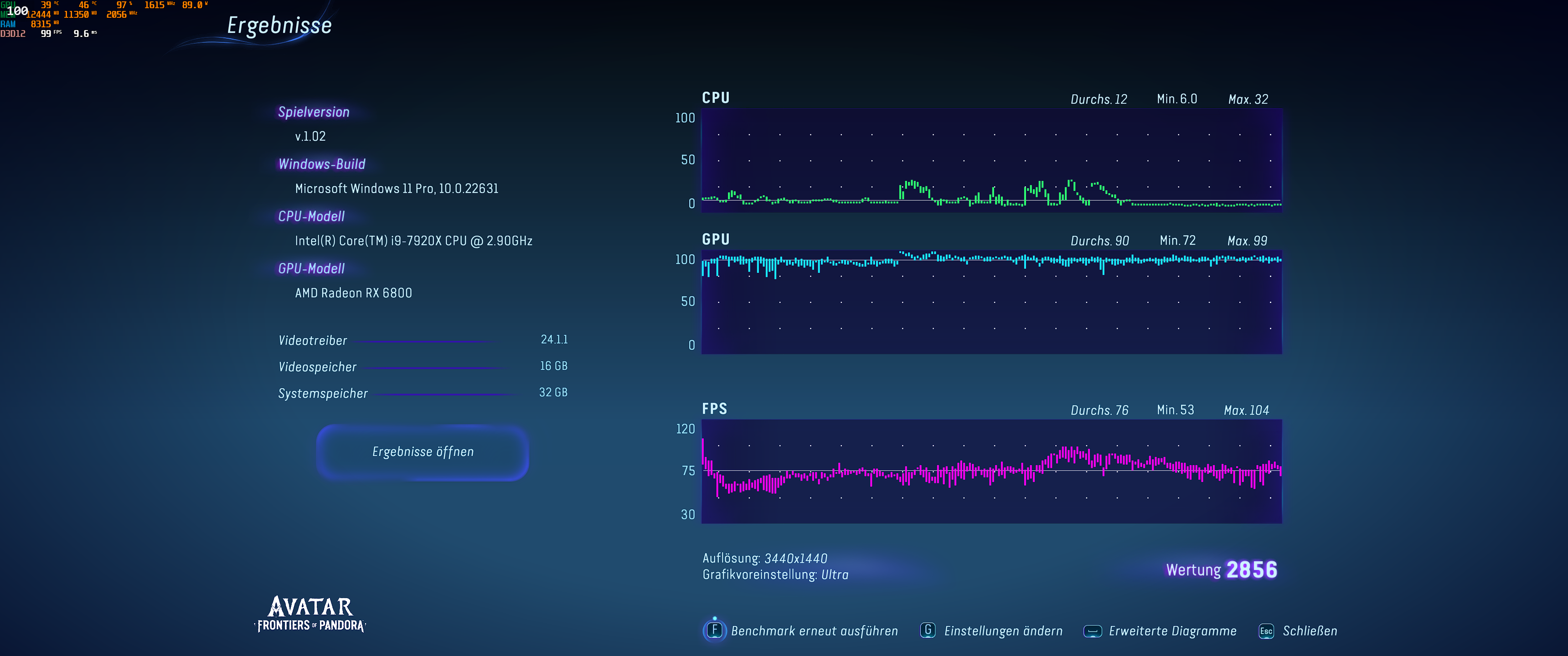Viewport: 1568px width, 656px height.
Task: Click the CPU-Modell label
Action: click(x=311, y=216)
